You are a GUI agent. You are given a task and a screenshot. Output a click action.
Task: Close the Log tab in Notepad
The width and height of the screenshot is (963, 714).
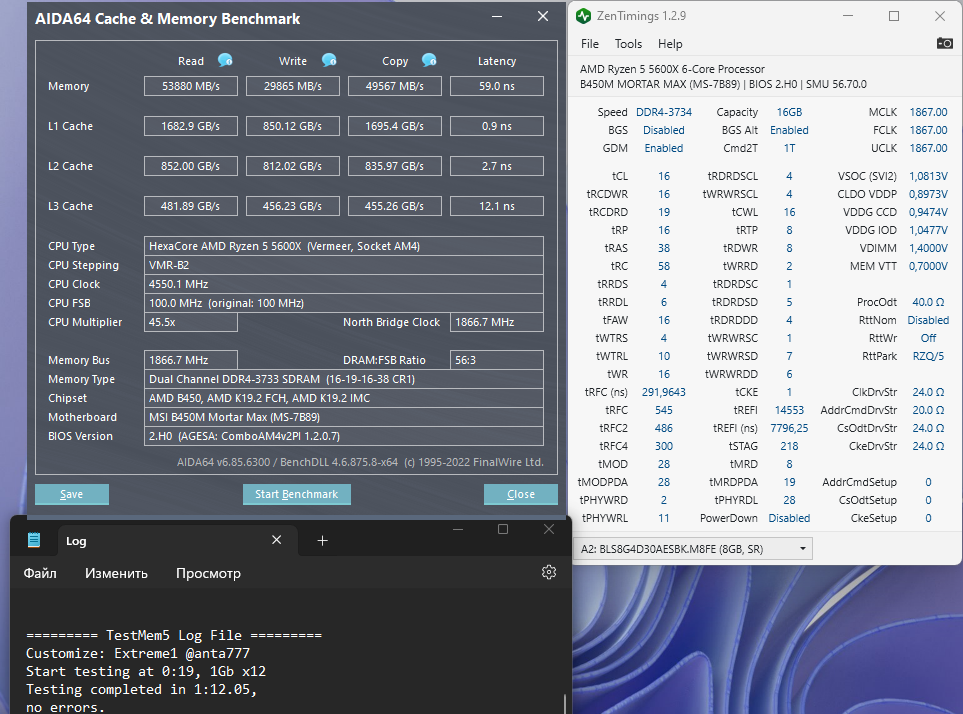[276, 540]
